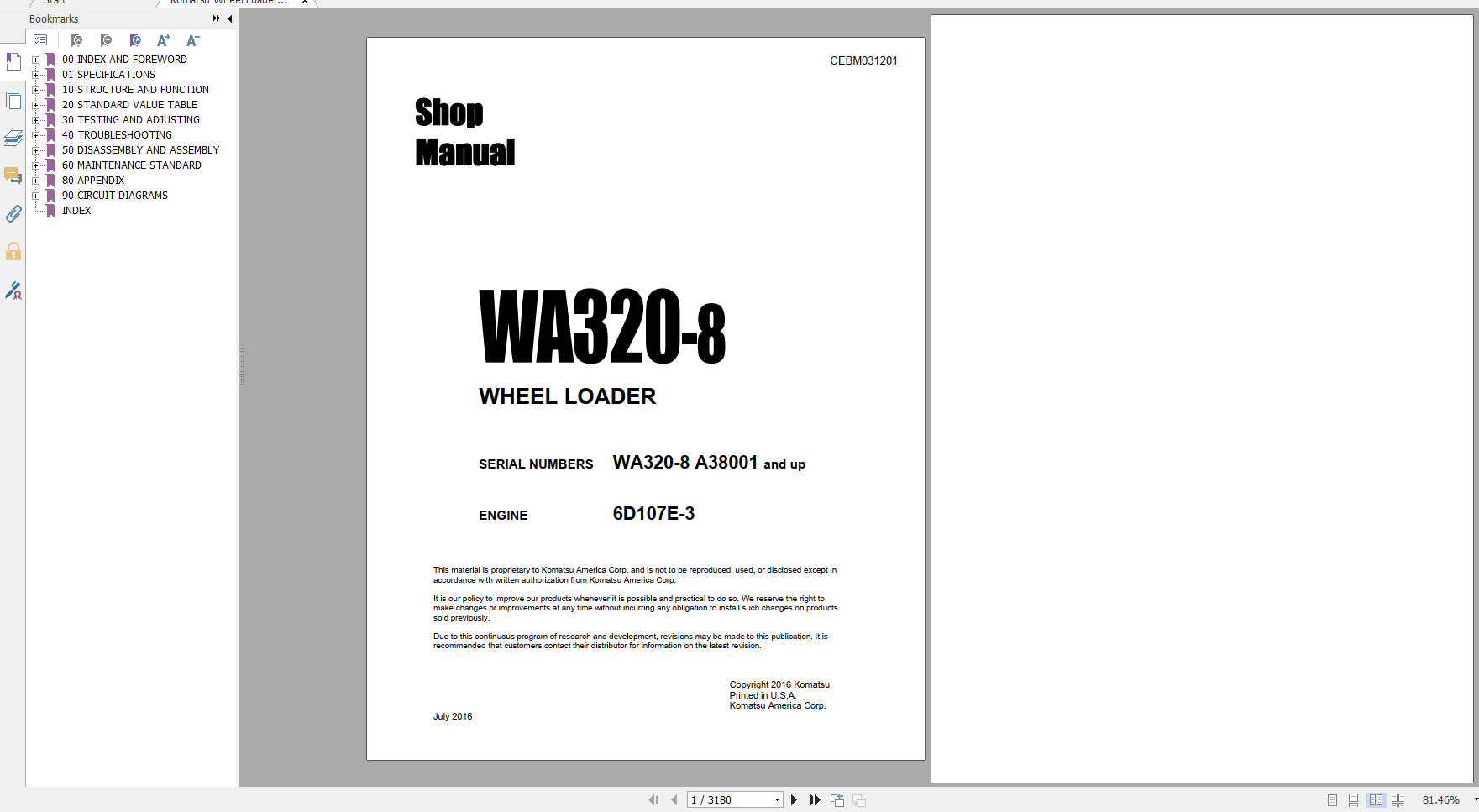Expand the 00 INDEX AND FOREWORD bookmark

click(35, 60)
